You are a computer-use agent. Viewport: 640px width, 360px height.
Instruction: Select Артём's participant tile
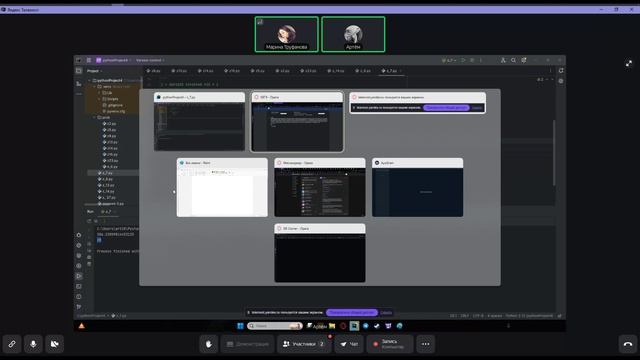[353, 34]
